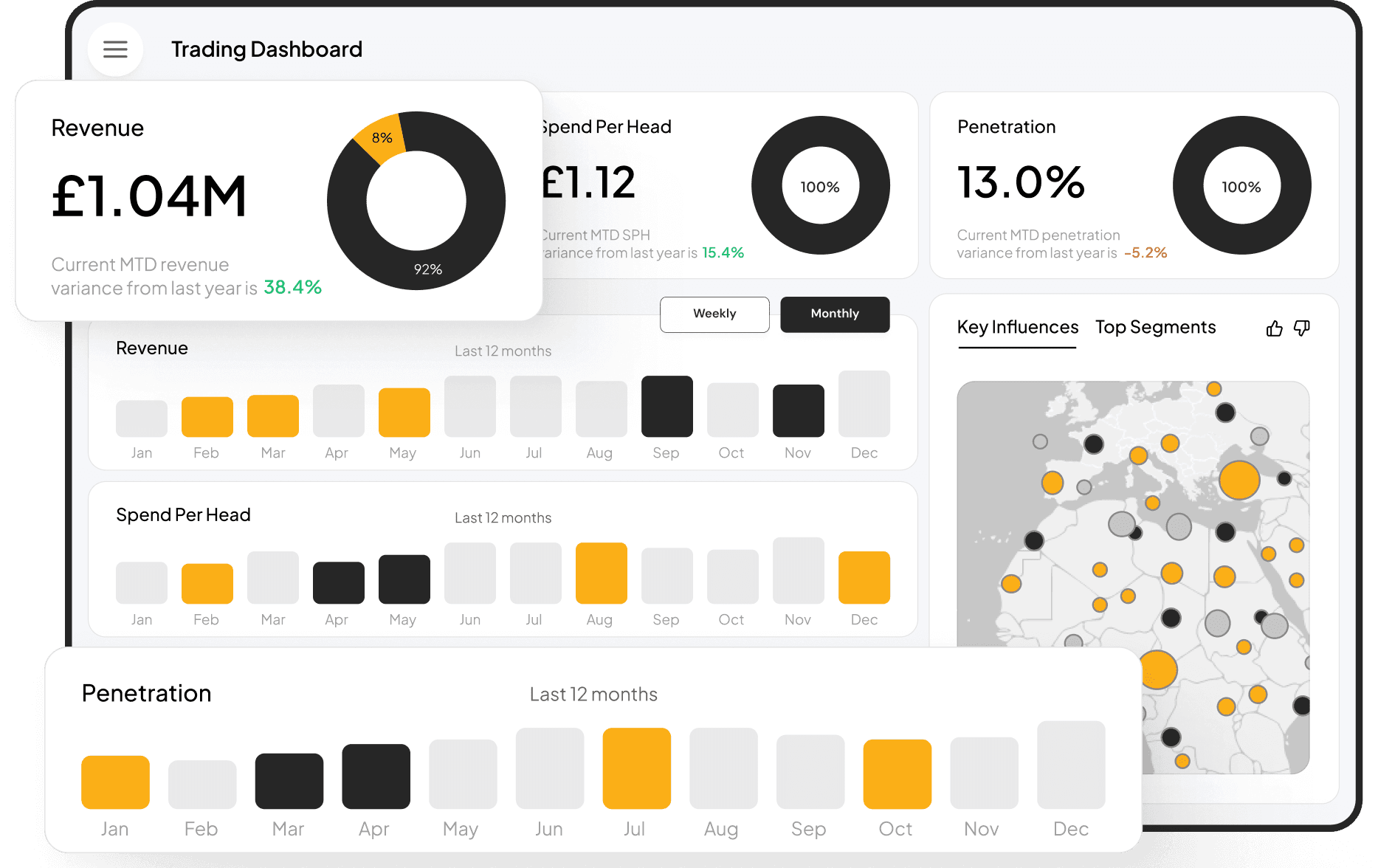The image size is (1378, 868).
Task: Open the hamburger navigation menu
Action: [115, 49]
